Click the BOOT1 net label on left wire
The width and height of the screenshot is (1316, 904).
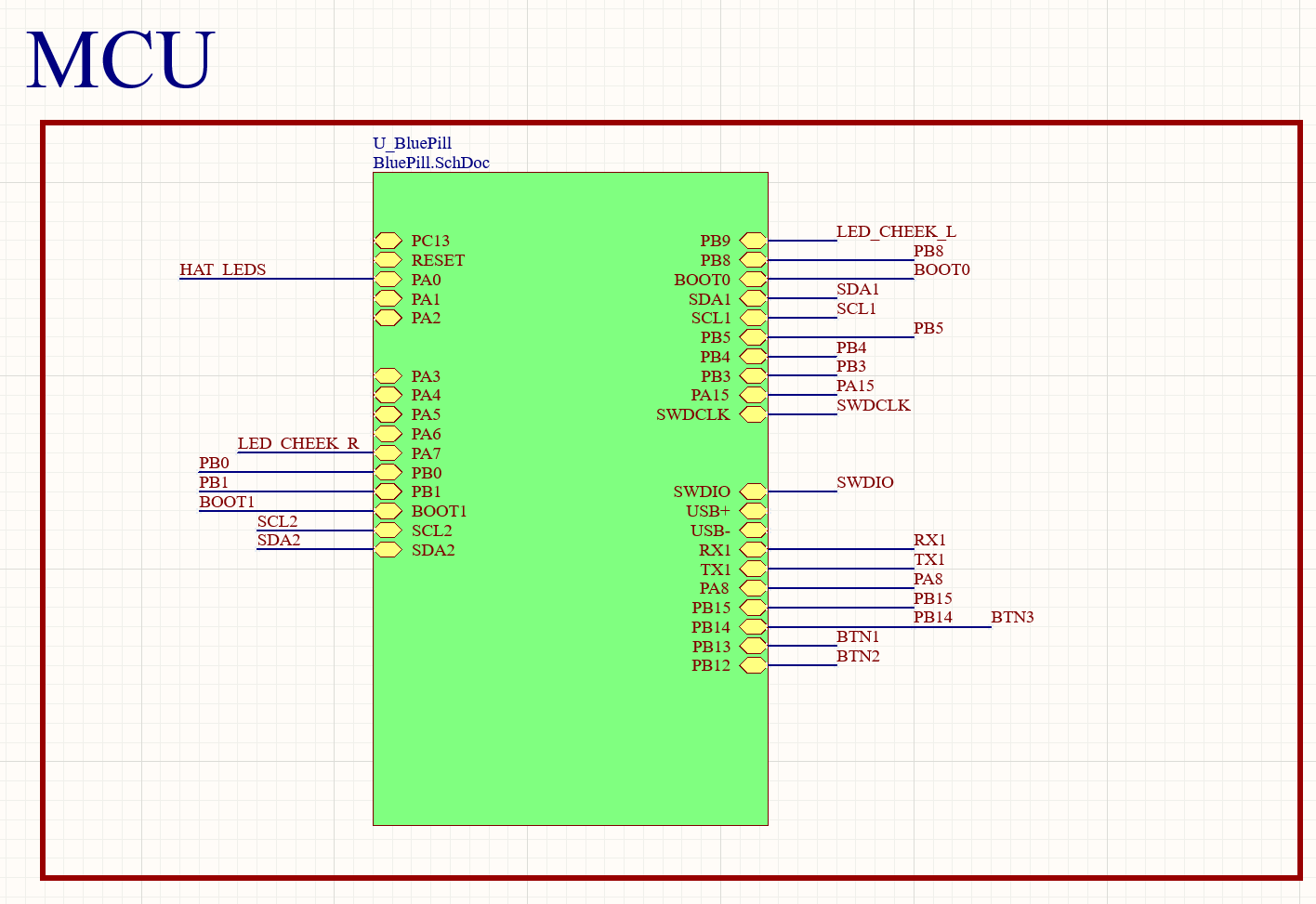226,502
